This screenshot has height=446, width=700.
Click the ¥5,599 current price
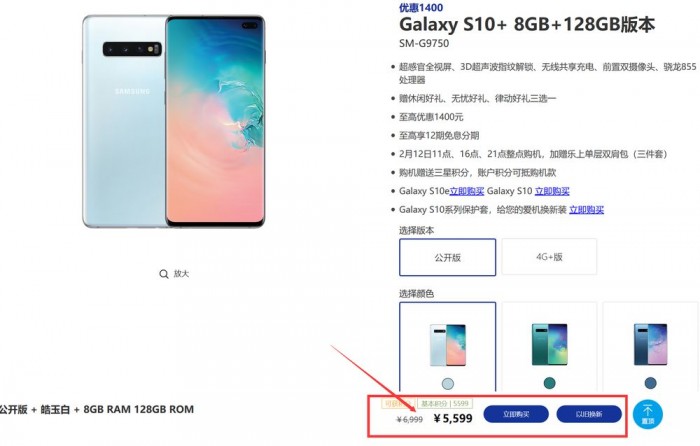(x=453, y=418)
